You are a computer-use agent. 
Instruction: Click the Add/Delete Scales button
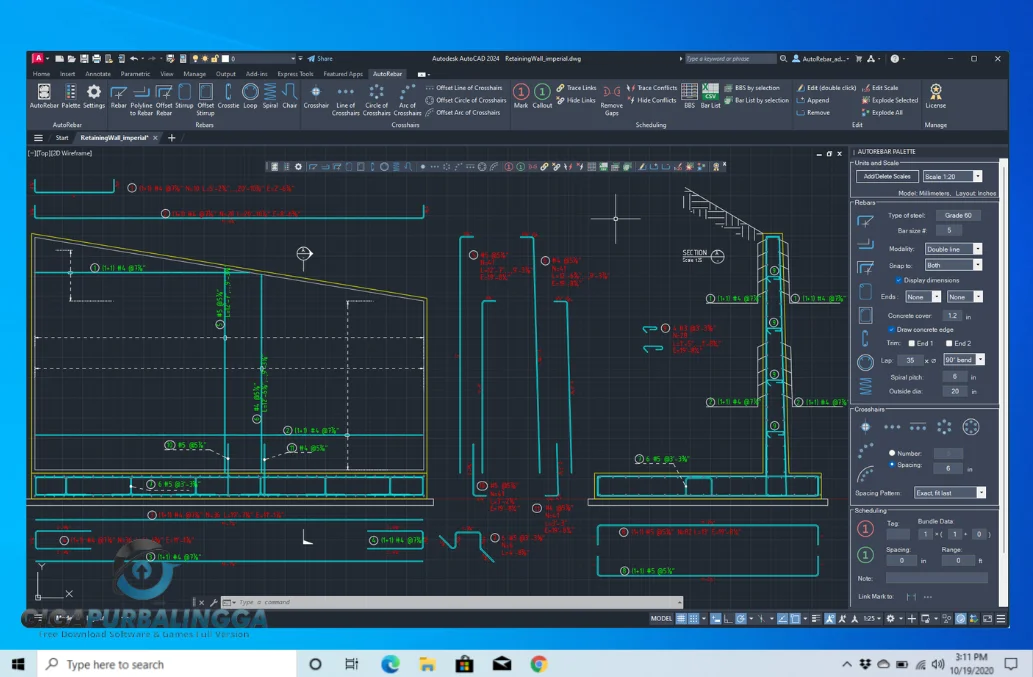click(887, 176)
